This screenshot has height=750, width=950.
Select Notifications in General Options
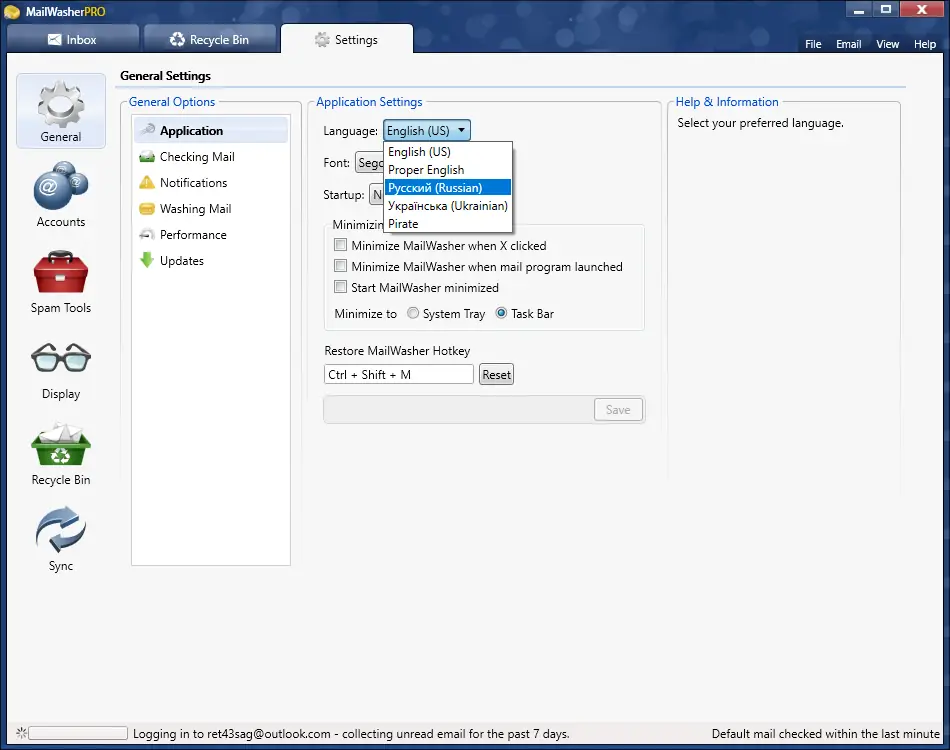pyautogui.click(x=211, y=182)
